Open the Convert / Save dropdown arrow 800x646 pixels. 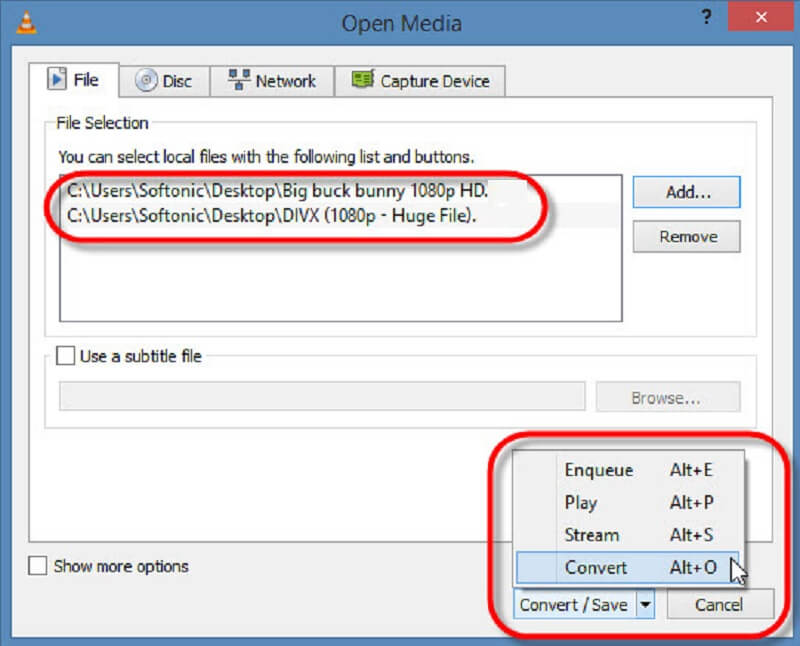click(646, 604)
